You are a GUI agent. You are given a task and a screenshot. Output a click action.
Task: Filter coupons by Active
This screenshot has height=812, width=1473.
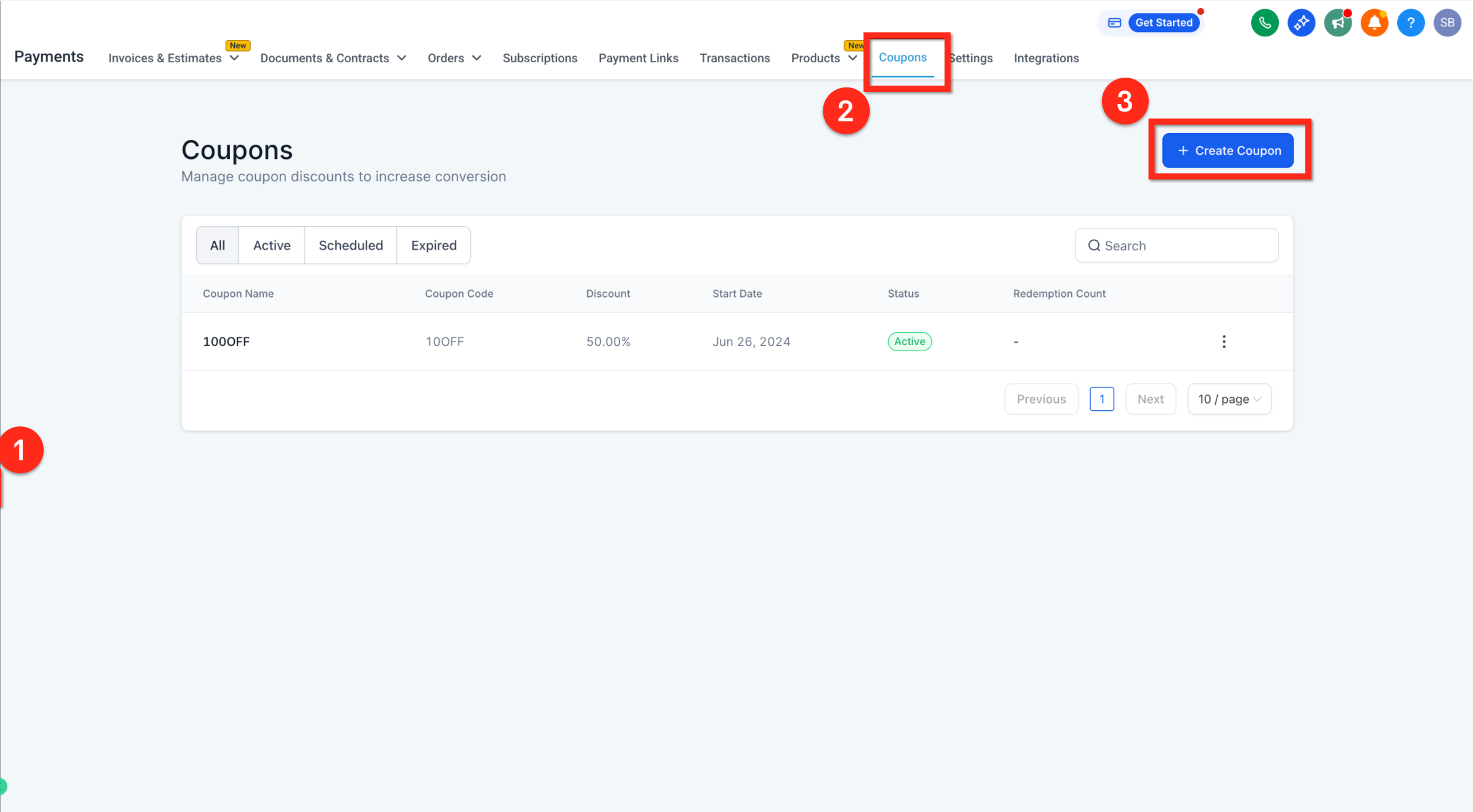point(272,245)
